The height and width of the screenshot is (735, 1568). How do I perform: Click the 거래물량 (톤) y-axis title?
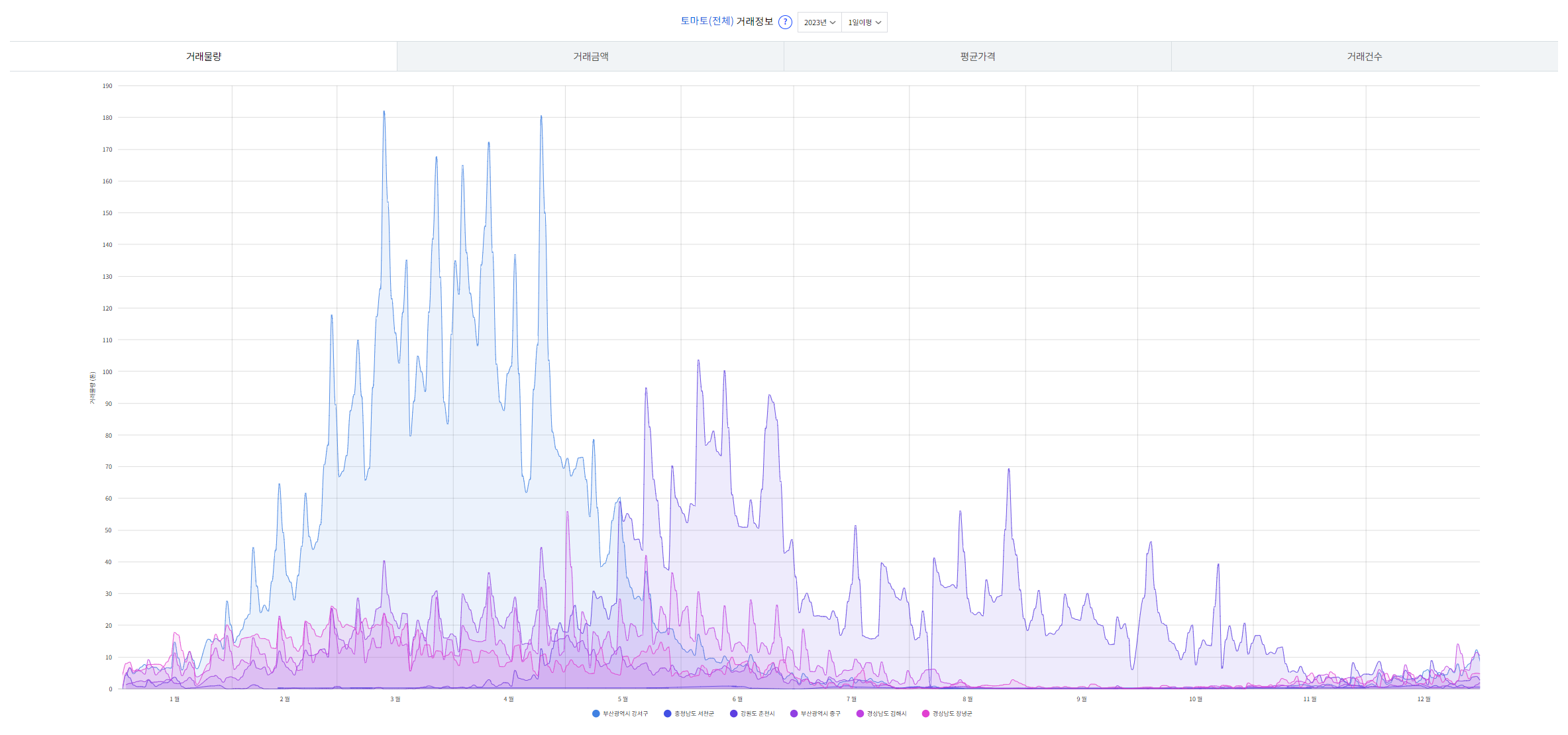[93, 388]
